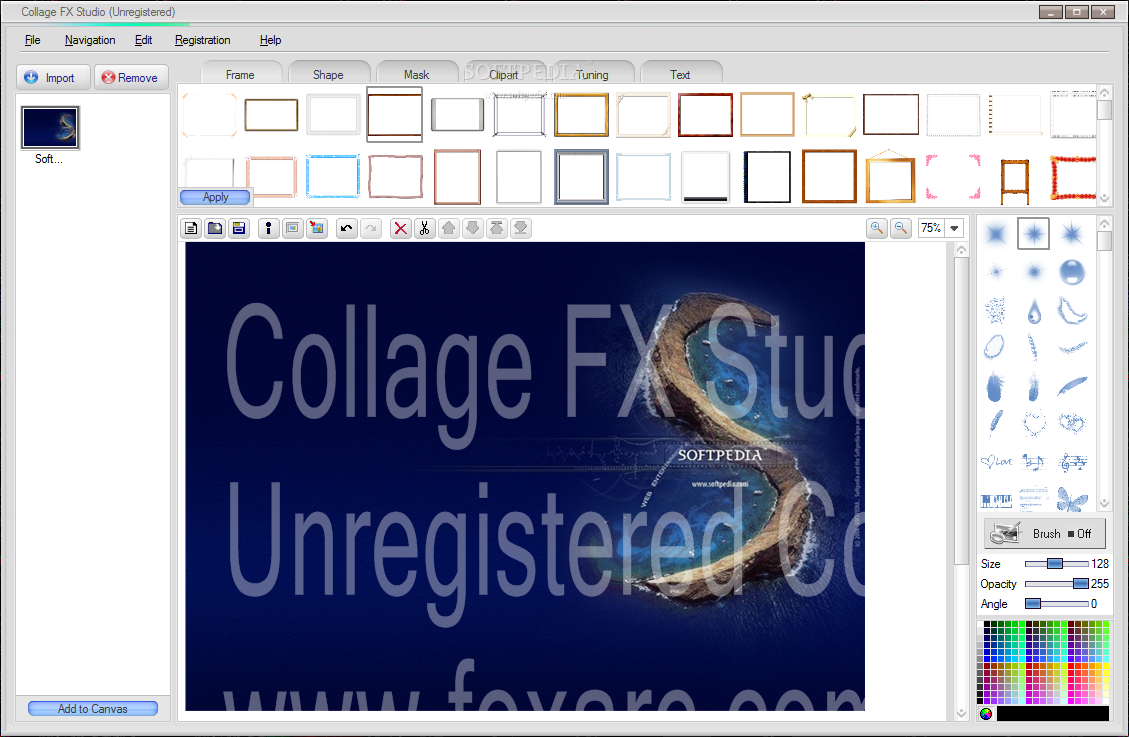Image resolution: width=1129 pixels, height=737 pixels.
Task: Open the color wheel picker icon
Action: 986,713
